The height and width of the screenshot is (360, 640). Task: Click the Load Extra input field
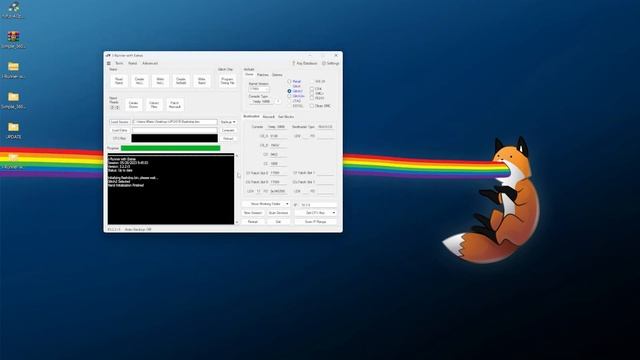174,130
